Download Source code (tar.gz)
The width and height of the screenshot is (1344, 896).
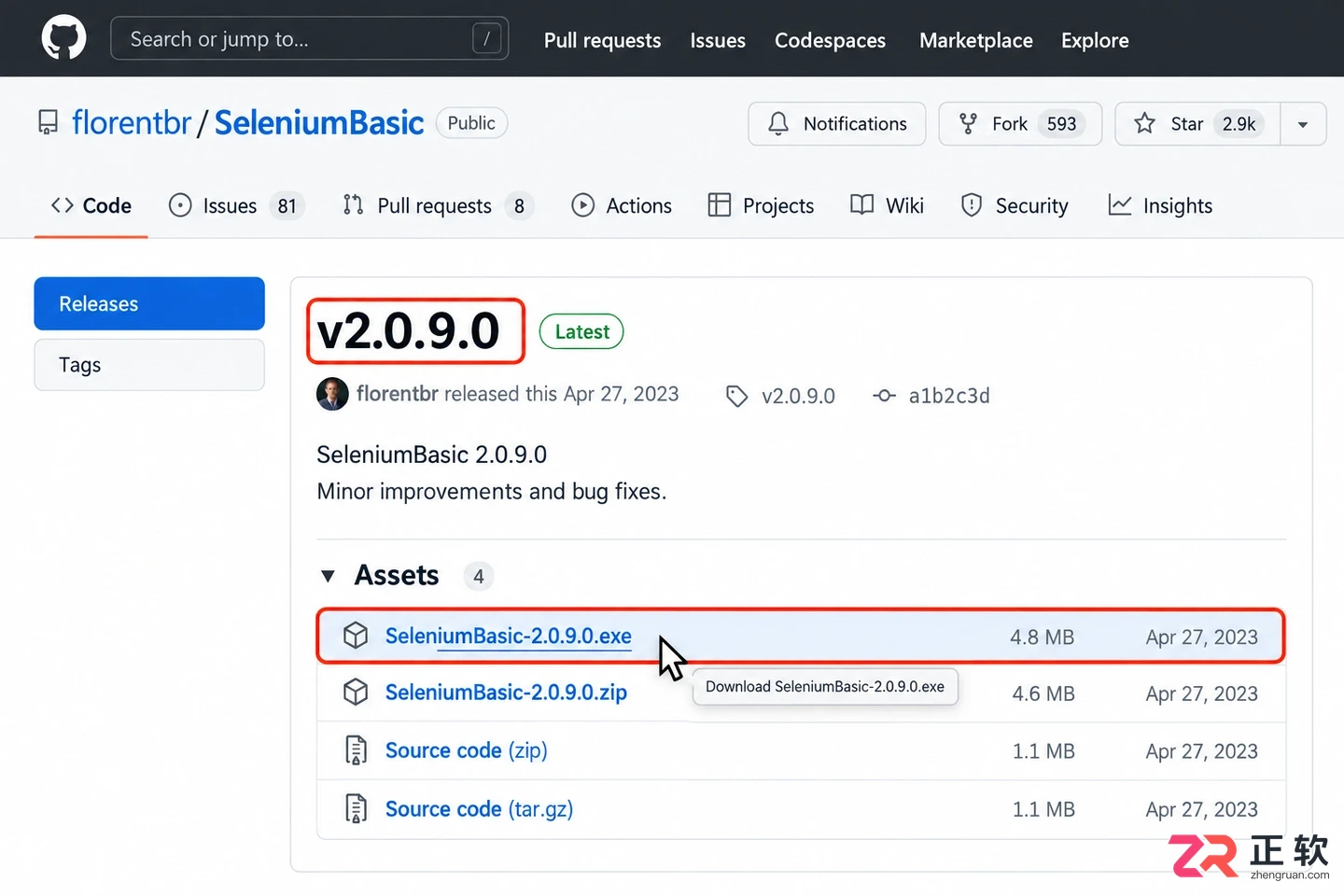pyautogui.click(x=479, y=809)
